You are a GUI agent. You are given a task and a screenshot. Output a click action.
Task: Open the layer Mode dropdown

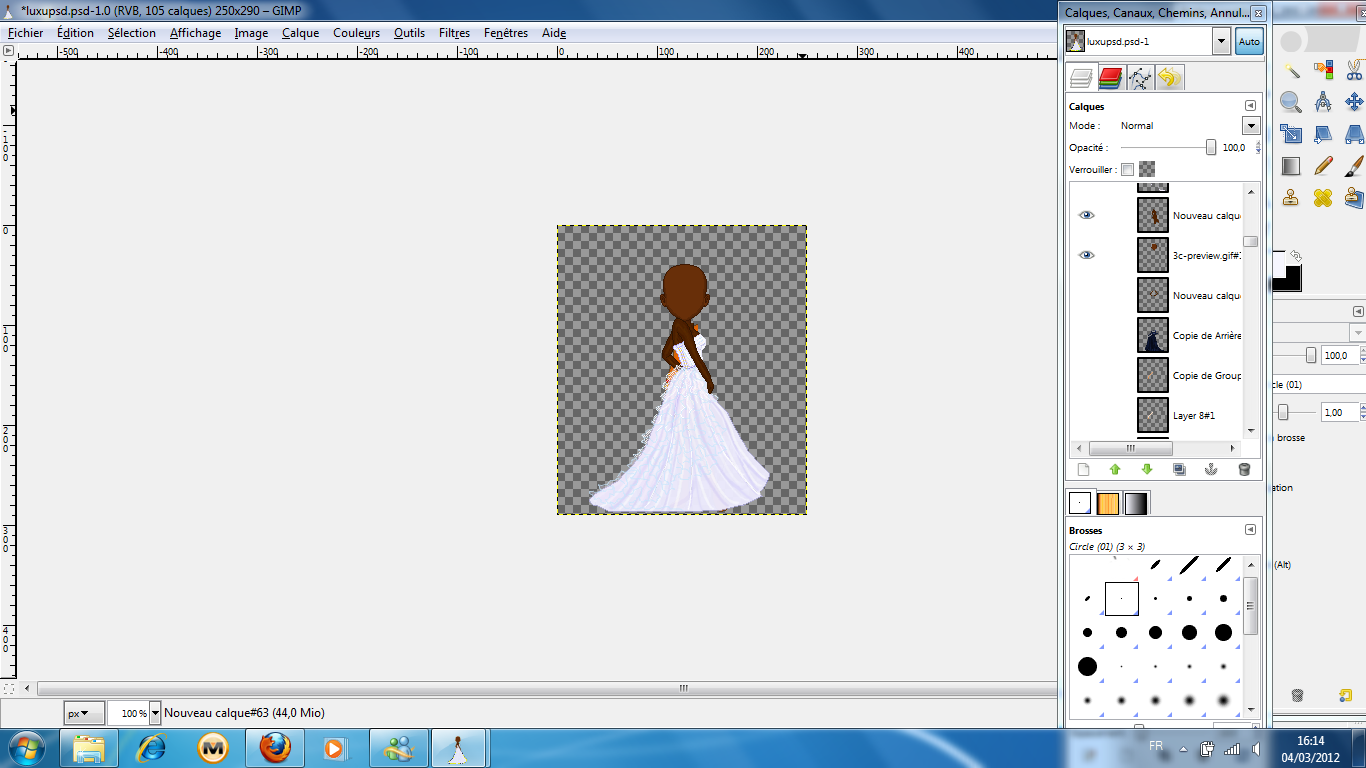click(x=1250, y=126)
